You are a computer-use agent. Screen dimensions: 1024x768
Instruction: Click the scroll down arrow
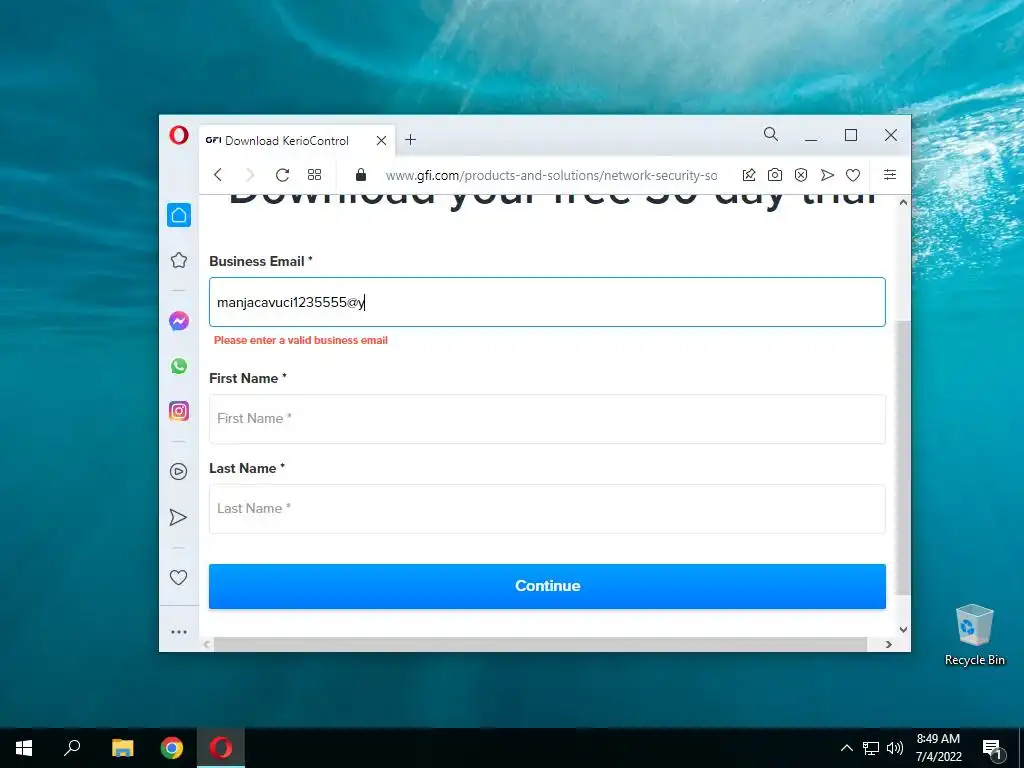pyautogui.click(x=903, y=630)
